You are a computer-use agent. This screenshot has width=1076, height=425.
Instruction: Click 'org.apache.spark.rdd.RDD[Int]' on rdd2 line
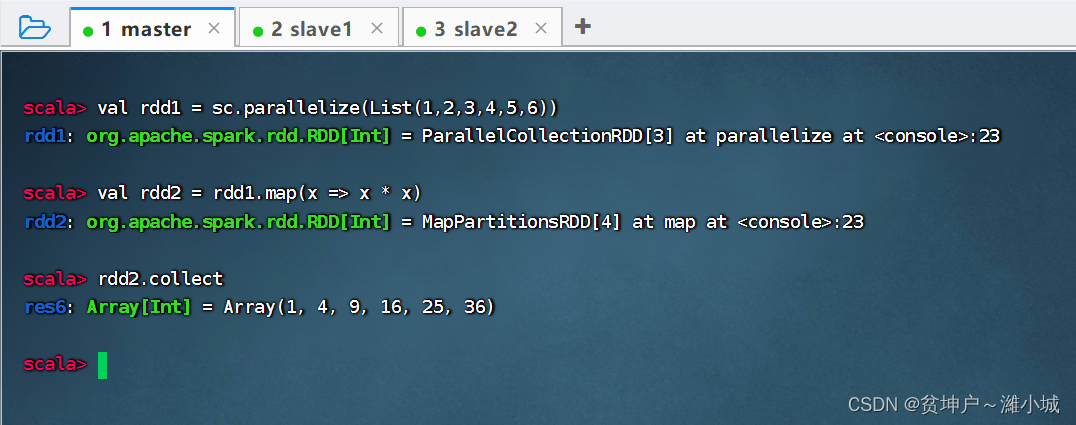(x=238, y=222)
